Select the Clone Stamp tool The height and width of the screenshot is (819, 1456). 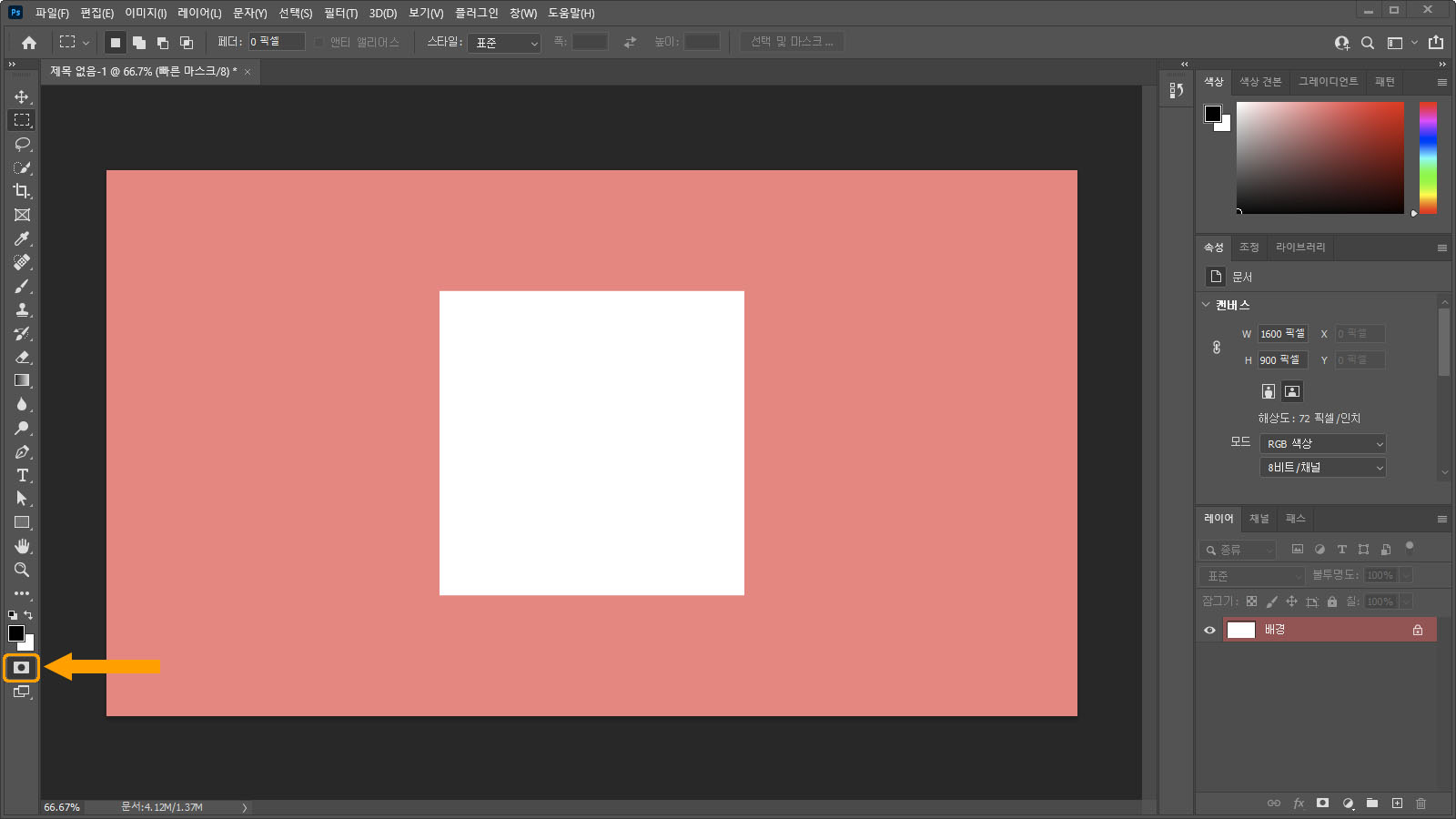[x=22, y=309]
